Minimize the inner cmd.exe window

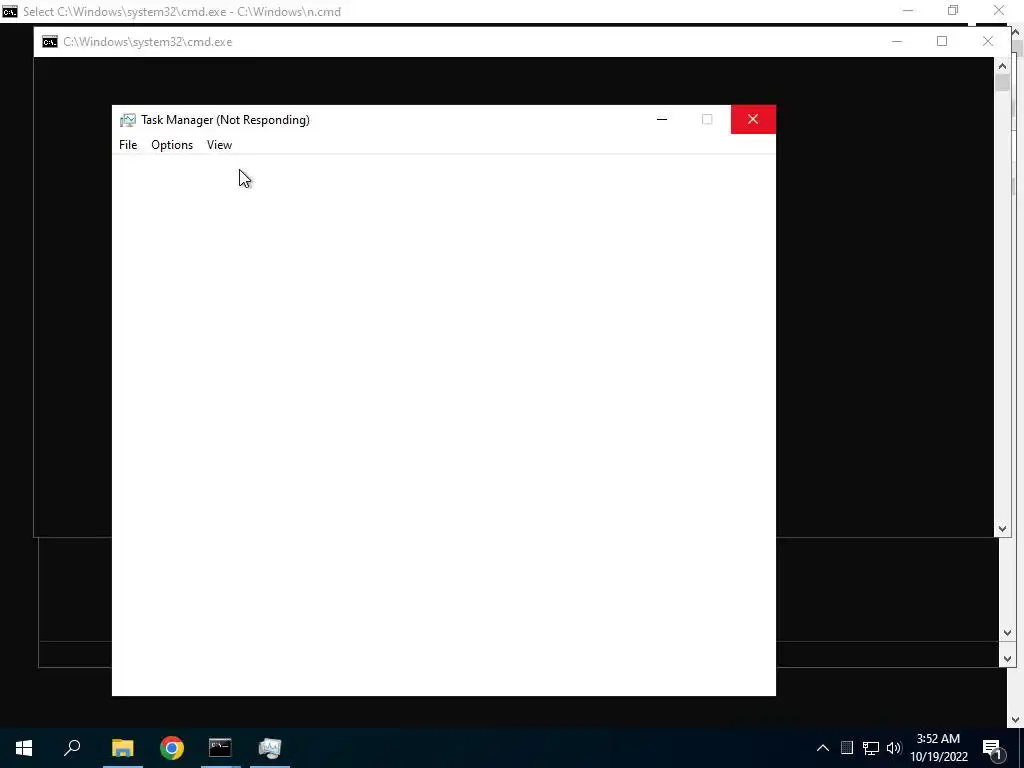(x=897, y=41)
